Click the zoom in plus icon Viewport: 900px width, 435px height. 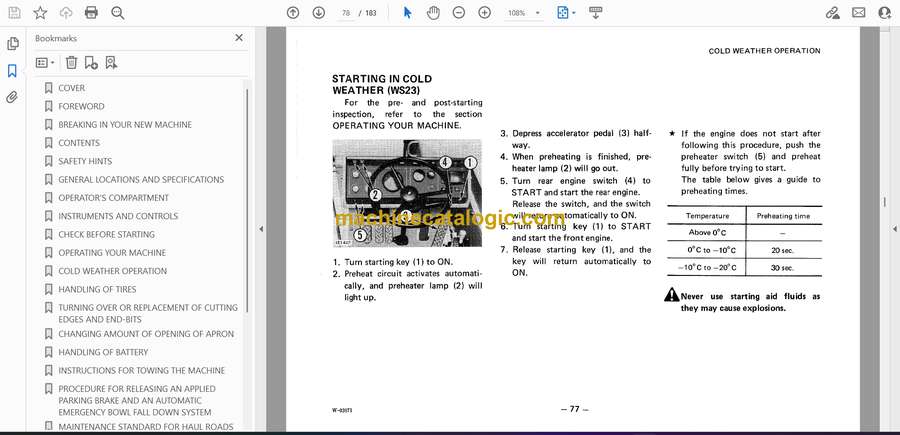(x=485, y=13)
